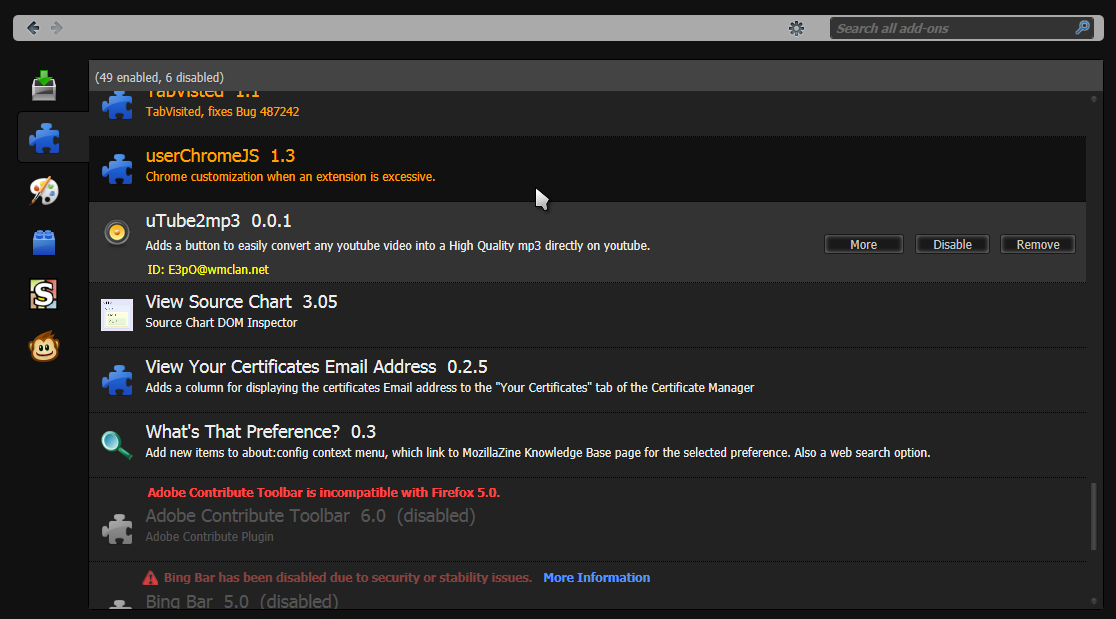
Task: Click the magnifying glass search icon
Action: [1082, 28]
